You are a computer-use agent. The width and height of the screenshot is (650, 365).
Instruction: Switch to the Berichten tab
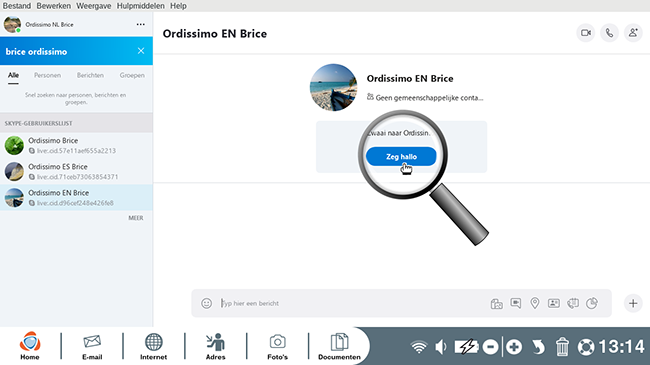point(90,75)
